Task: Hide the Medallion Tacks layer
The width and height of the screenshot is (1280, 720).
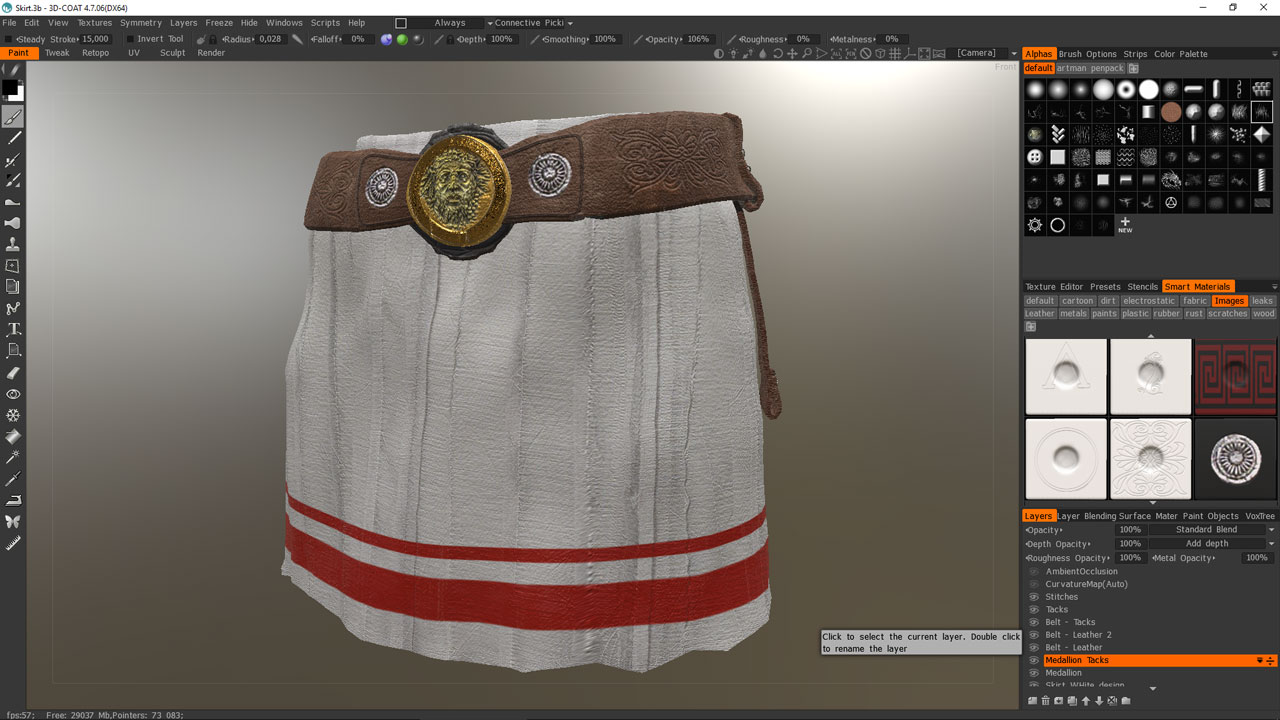Action: 1034,660
